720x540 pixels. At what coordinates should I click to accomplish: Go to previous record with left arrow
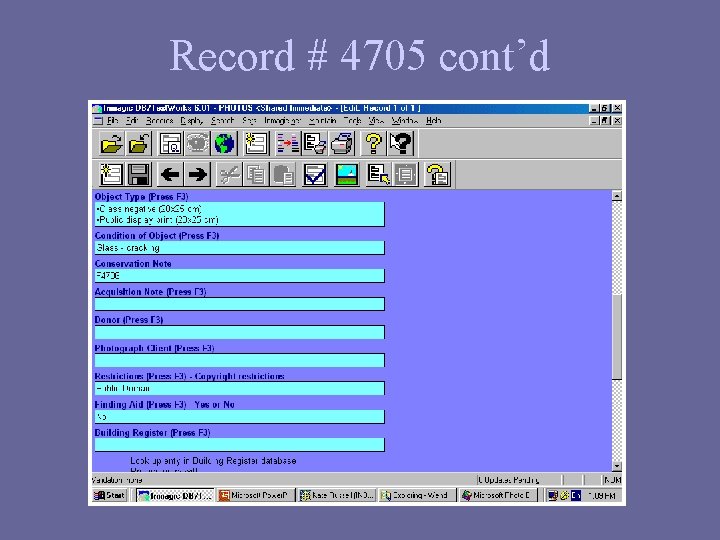tap(170, 174)
